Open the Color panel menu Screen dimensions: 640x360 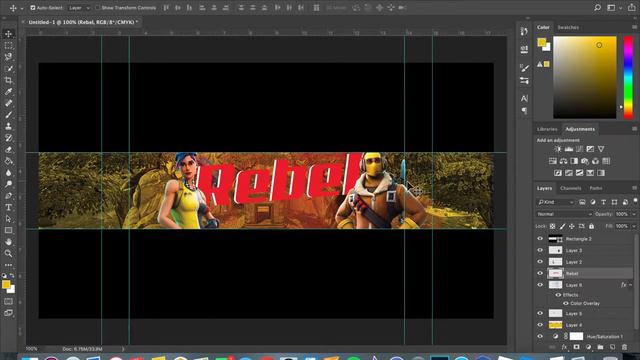point(634,27)
